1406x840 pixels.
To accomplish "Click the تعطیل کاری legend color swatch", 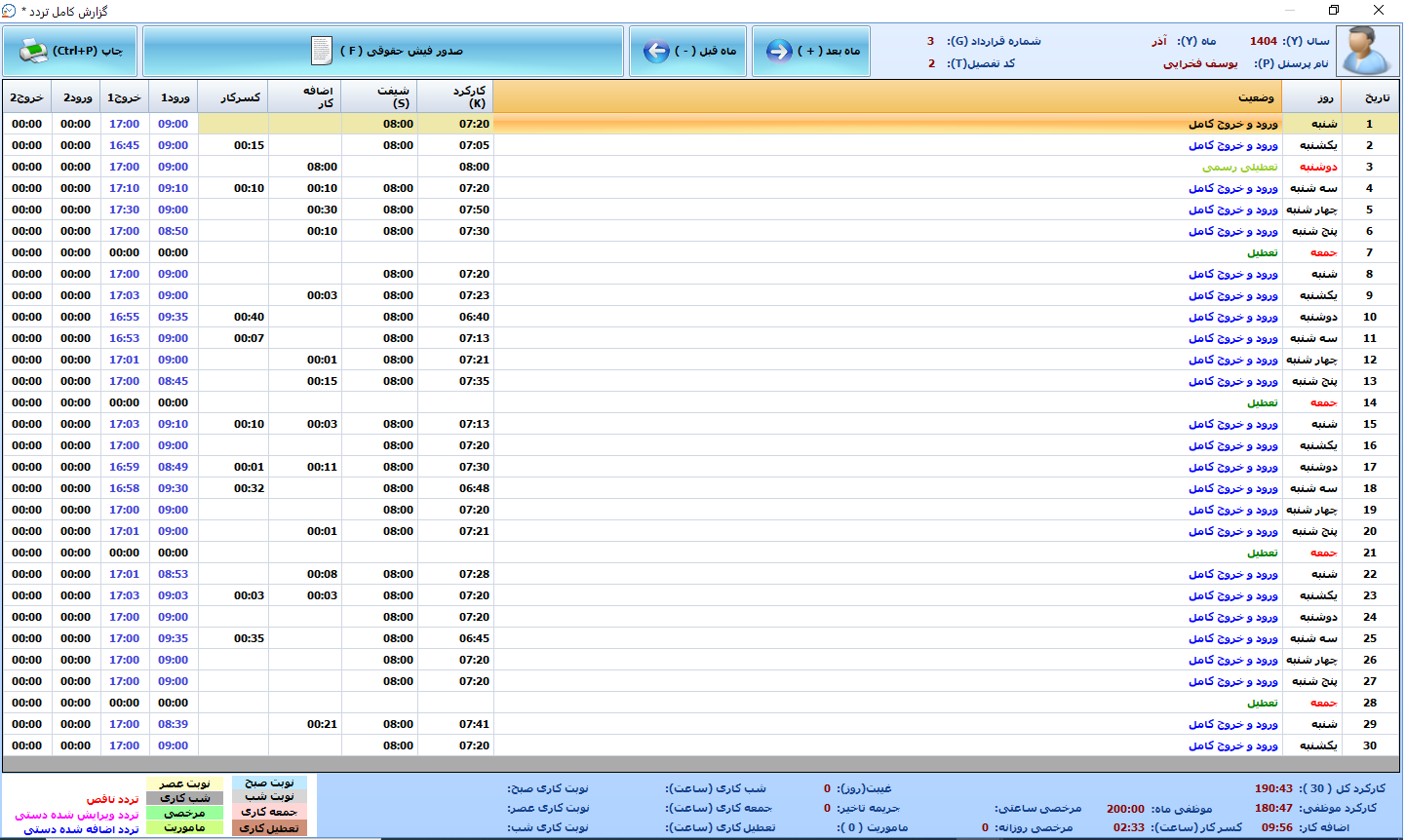I will pyautogui.click(x=269, y=828).
